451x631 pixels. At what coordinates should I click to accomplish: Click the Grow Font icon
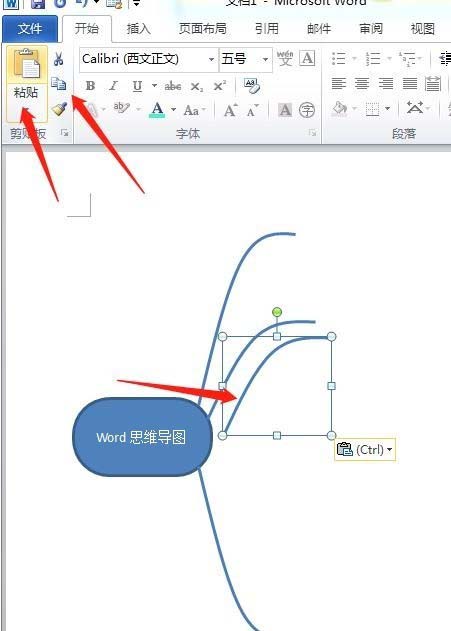[231, 110]
